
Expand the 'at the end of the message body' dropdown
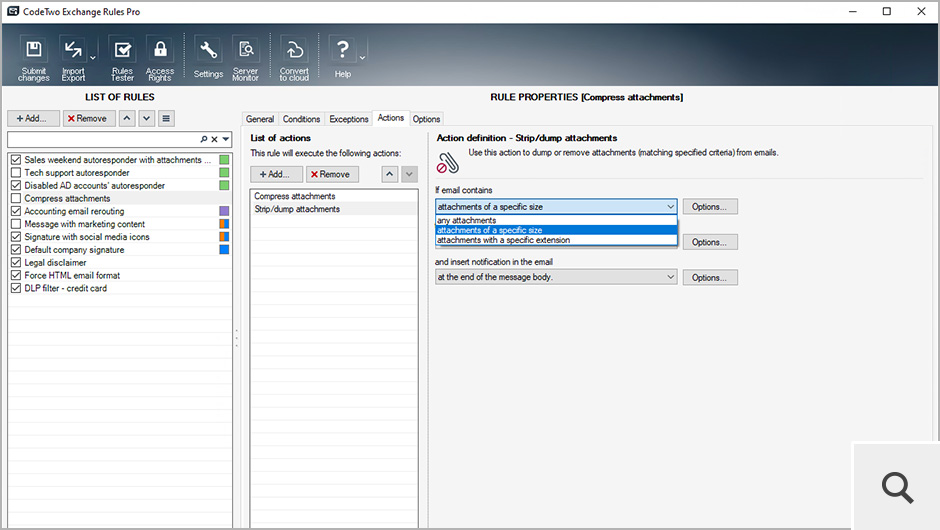point(670,277)
